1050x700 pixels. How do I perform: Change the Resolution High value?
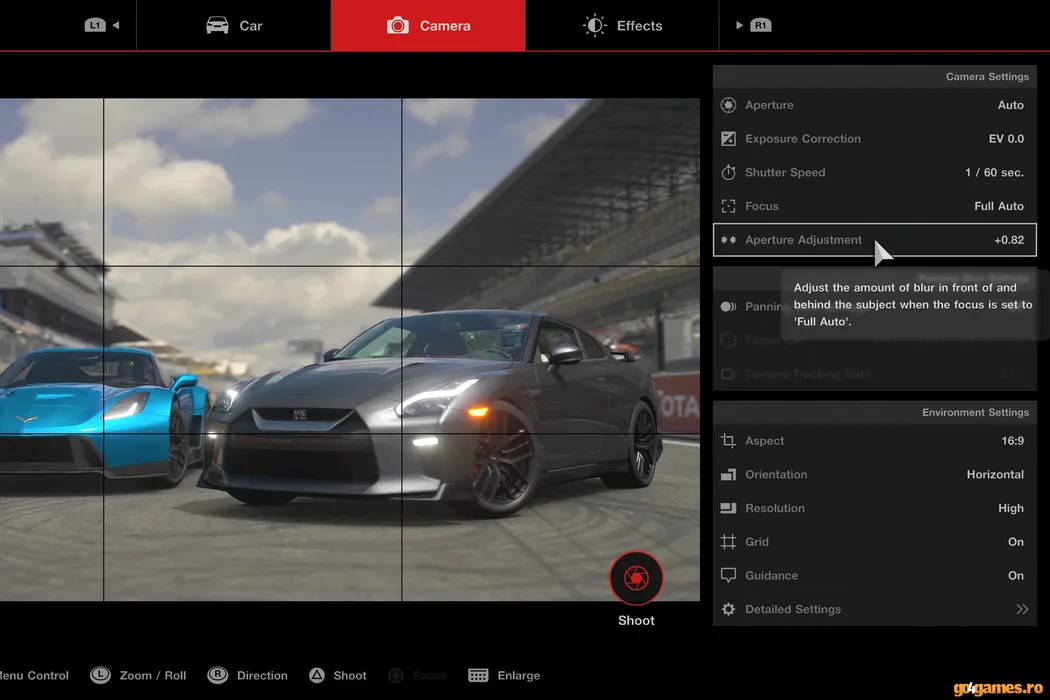coord(1010,508)
